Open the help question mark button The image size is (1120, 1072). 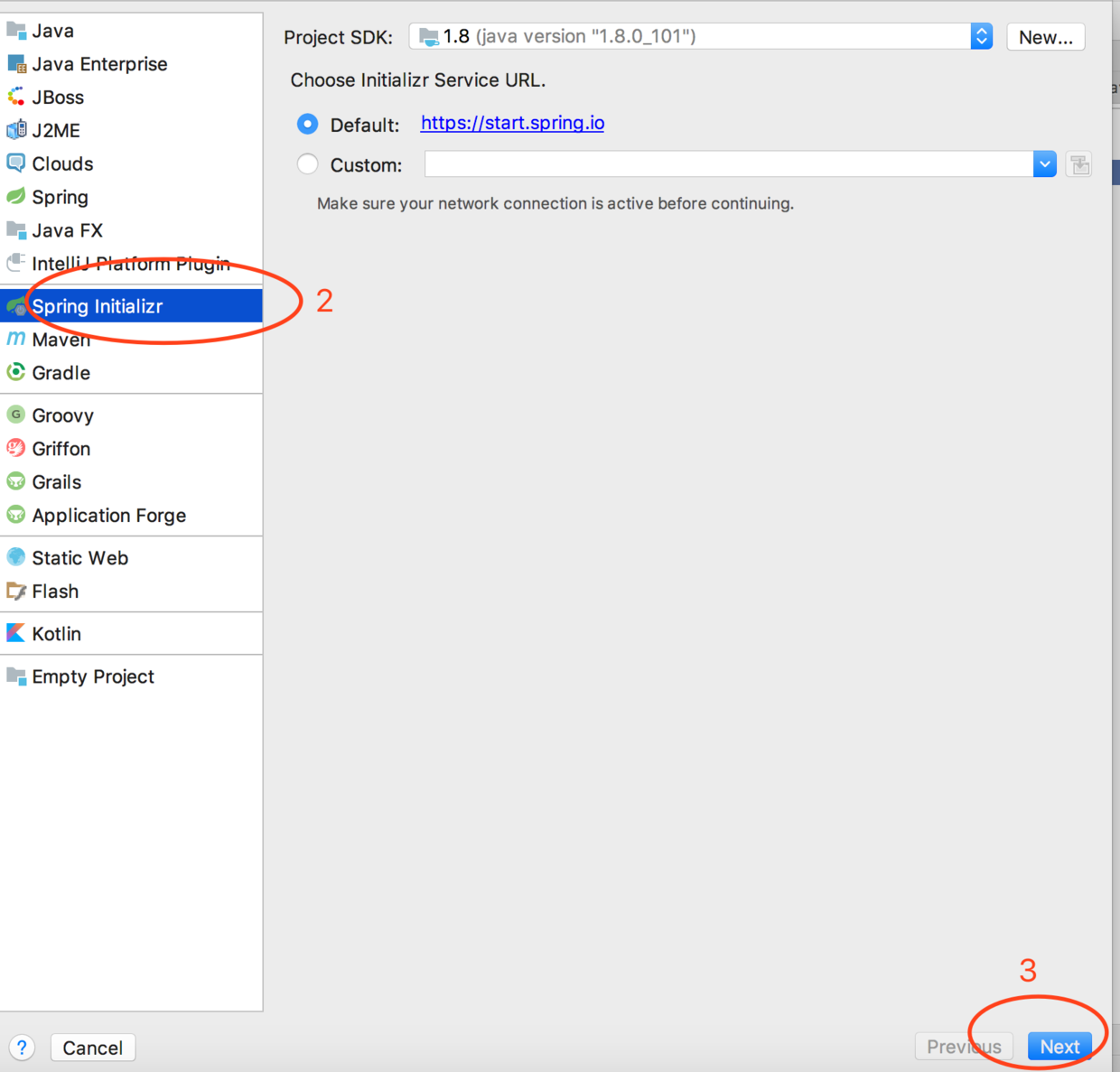pos(22,1048)
